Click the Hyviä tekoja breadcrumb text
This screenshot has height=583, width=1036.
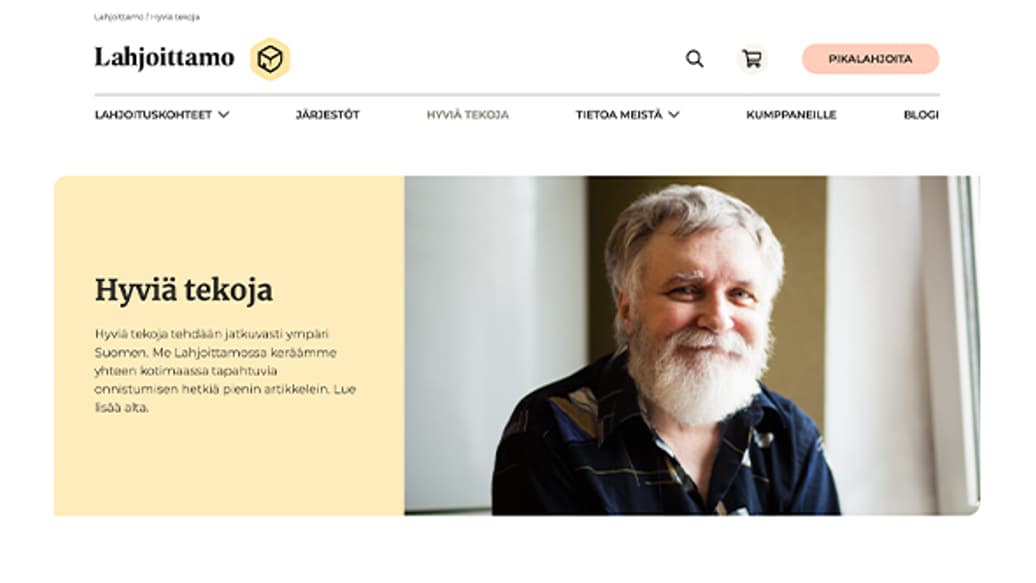[175, 17]
